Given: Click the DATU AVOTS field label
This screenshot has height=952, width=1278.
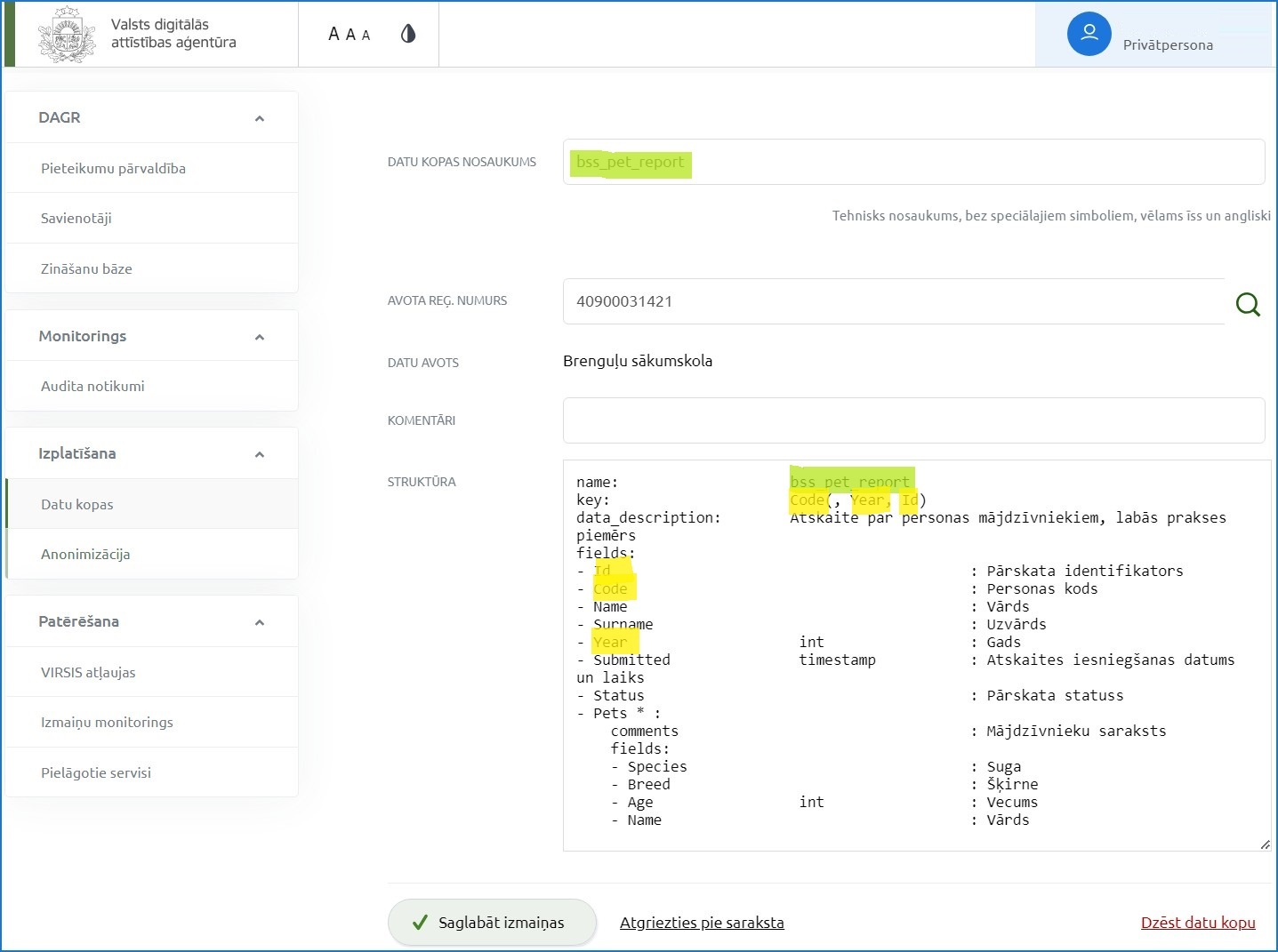Looking at the screenshot, I should pos(423,363).
